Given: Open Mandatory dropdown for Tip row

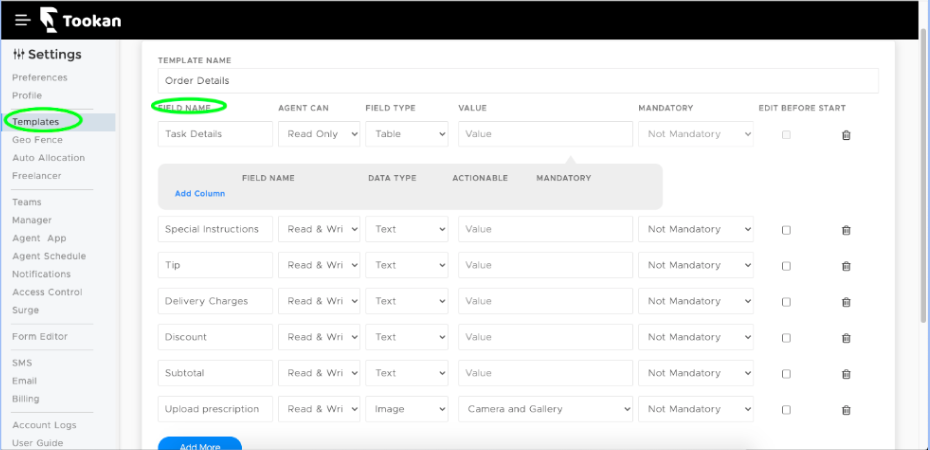Looking at the screenshot, I should [696, 265].
